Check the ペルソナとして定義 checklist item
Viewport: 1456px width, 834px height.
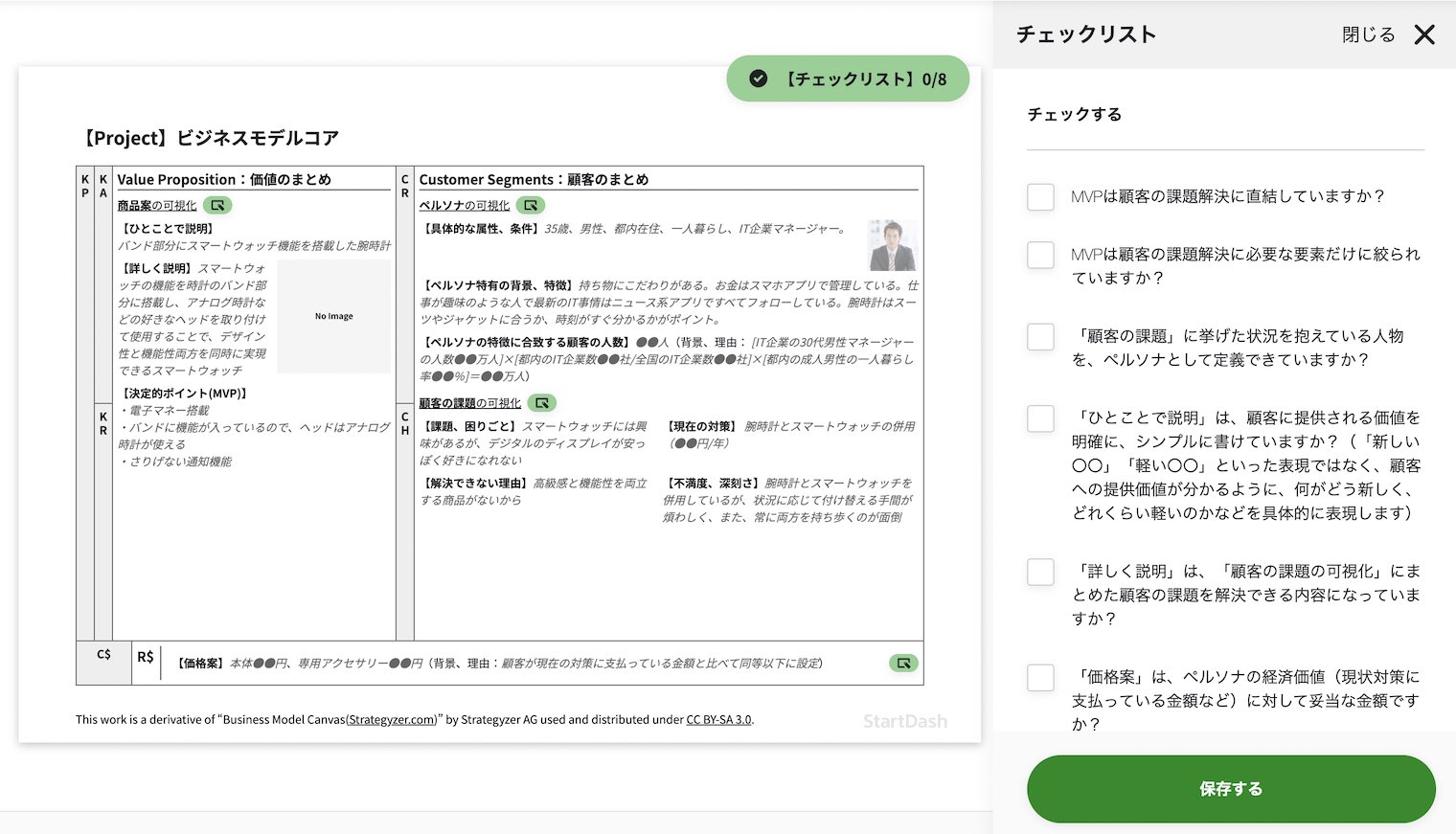coord(1040,336)
